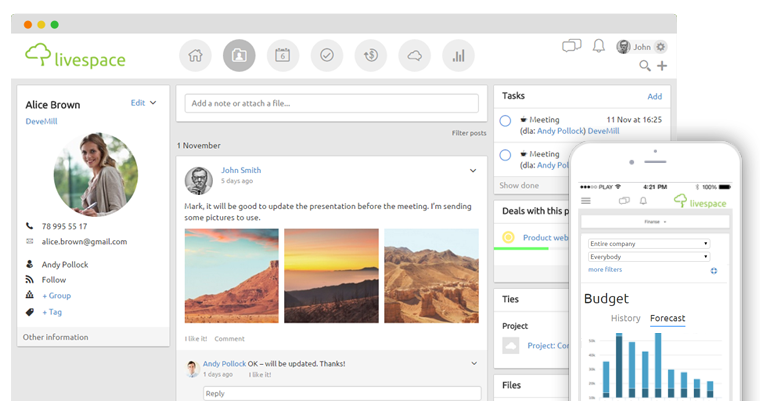
Task: Click the green deal progress bar
Action: (521, 248)
